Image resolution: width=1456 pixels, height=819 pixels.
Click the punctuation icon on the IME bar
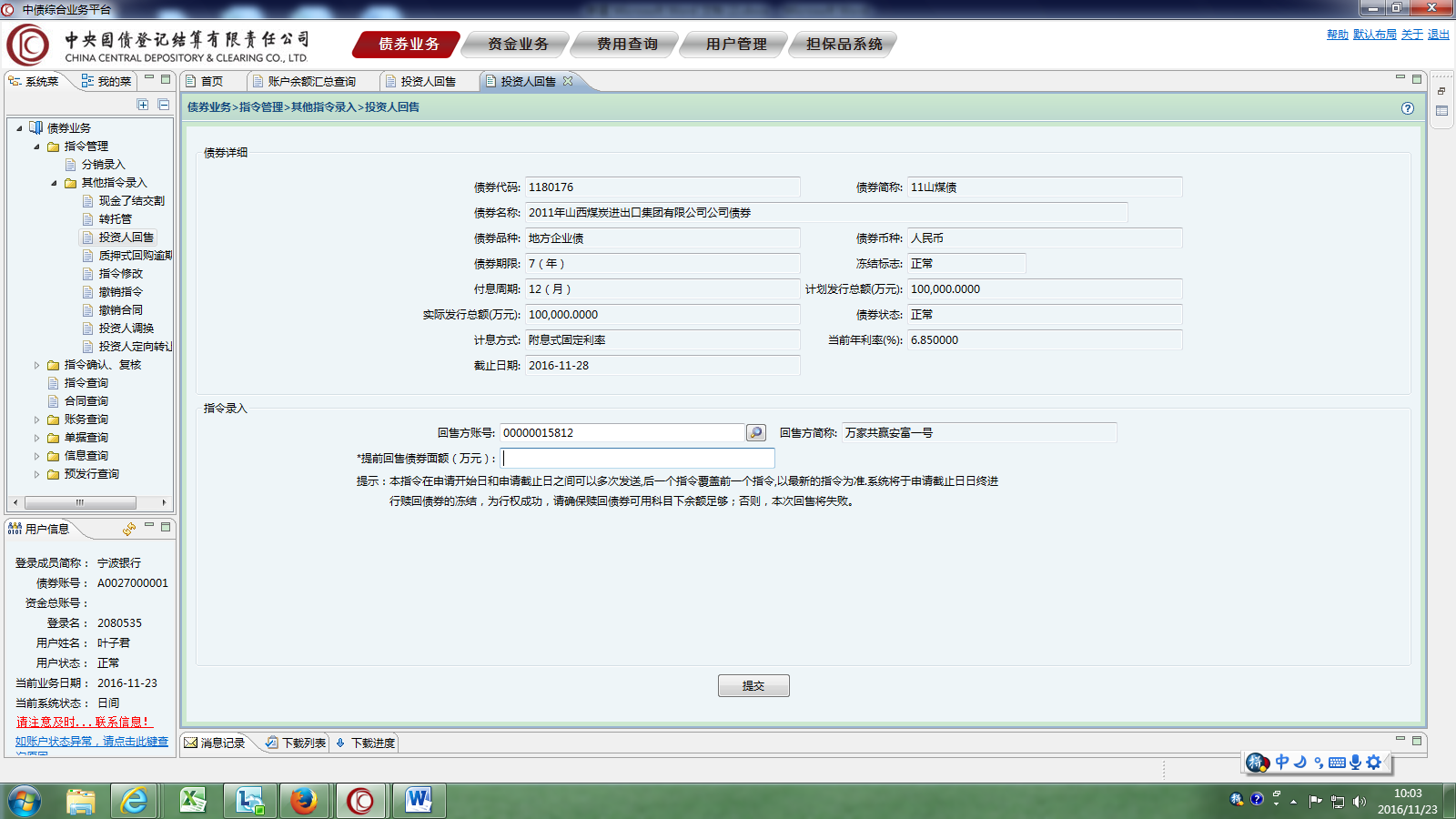coord(1319,763)
